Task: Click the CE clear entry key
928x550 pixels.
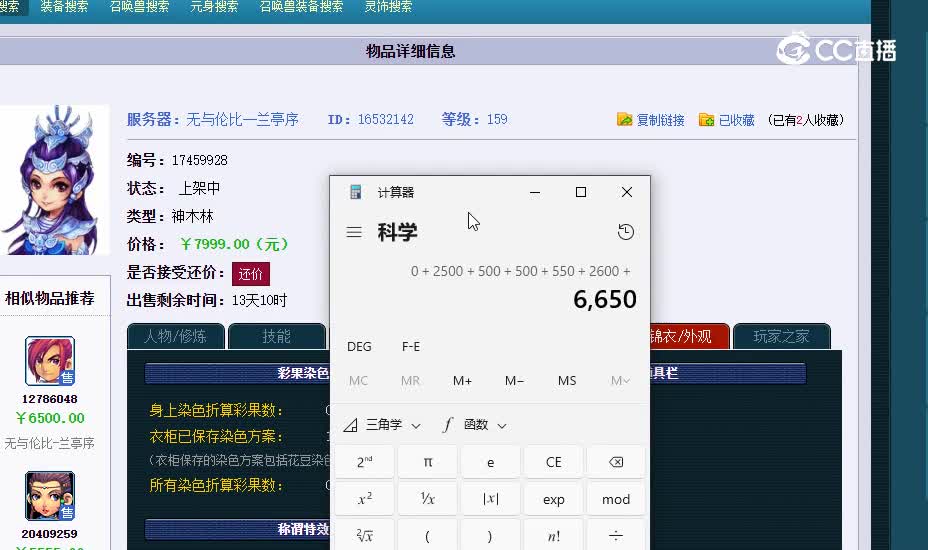Action: 553,462
